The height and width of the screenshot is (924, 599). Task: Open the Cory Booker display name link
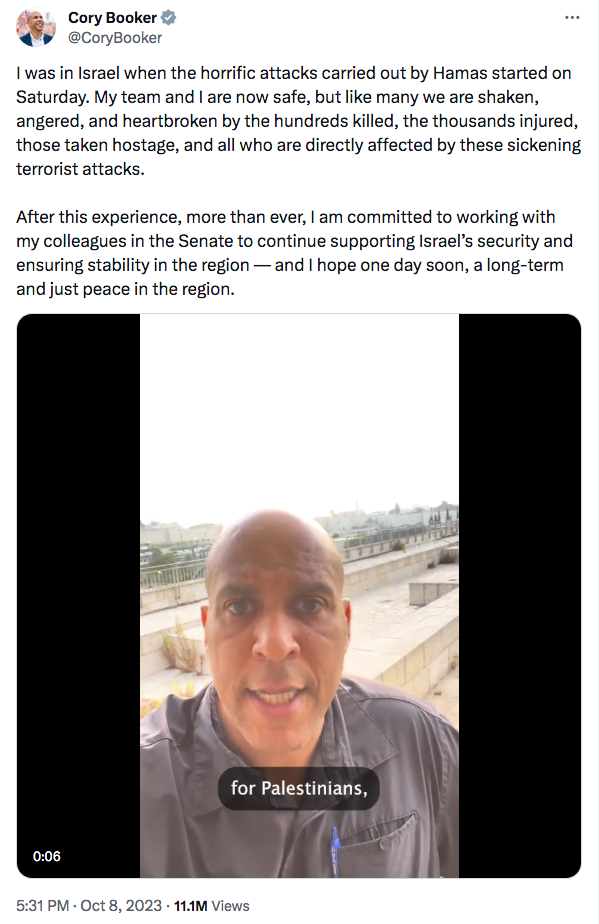(112, 18)
